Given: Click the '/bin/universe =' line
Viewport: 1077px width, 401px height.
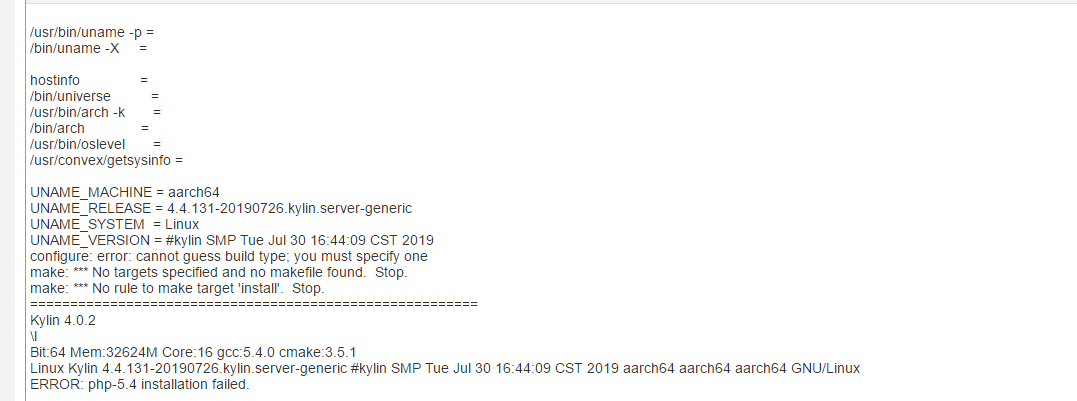Looking at the screenshot, I should (x=95, y=96).
